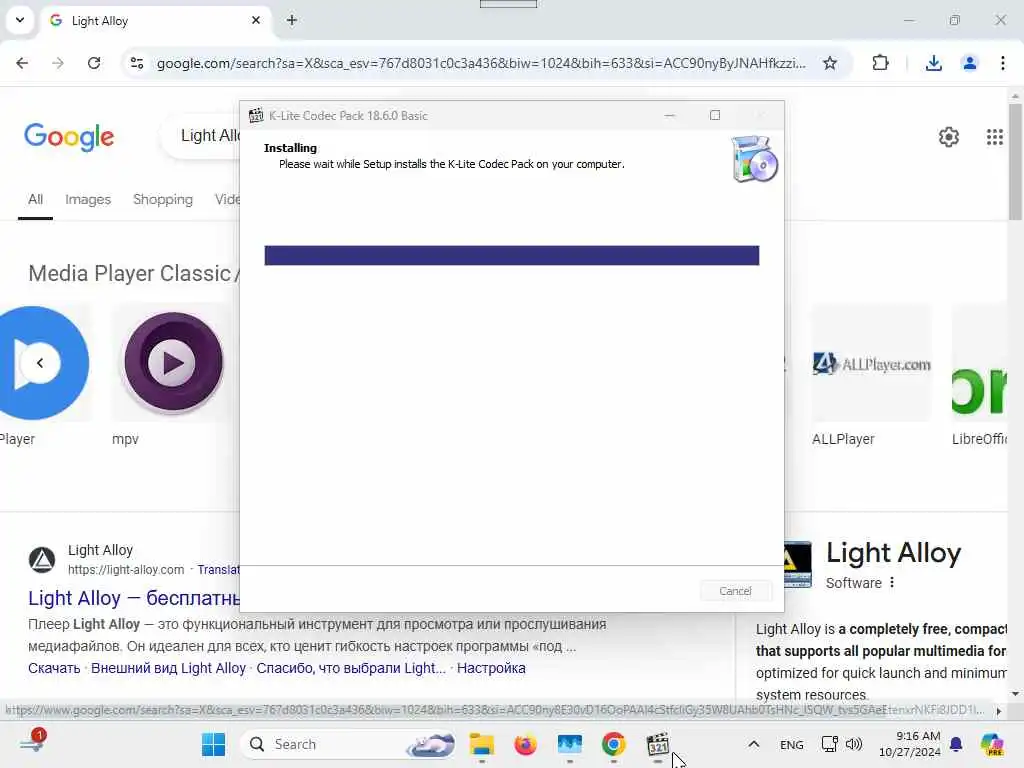
Task: Click K-Lite installer title bar icon
Action: (256, 116)
